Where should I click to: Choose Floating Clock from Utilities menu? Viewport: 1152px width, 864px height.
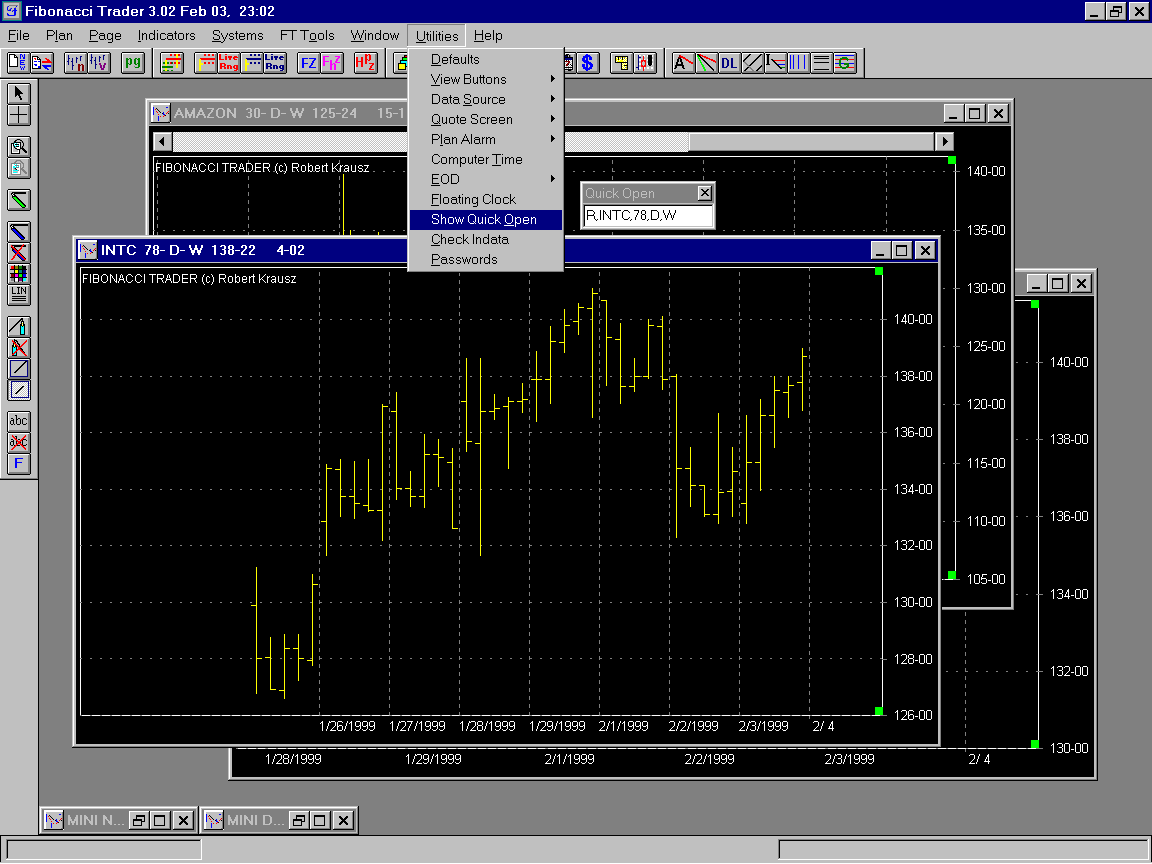coord(473,199)
